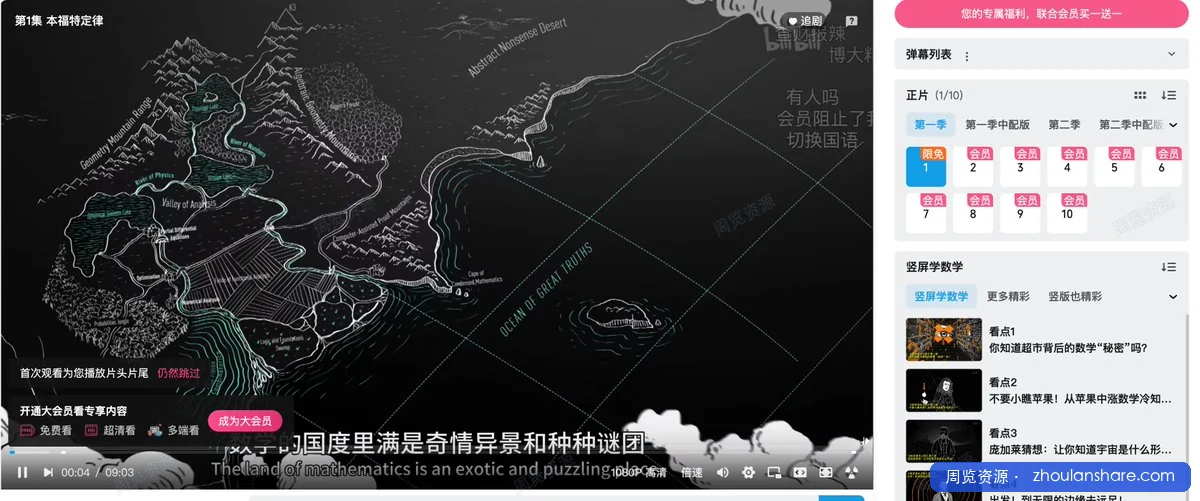Open thumbnail for 看点3 clip
Screen dimensions: 1200x501
943,441
